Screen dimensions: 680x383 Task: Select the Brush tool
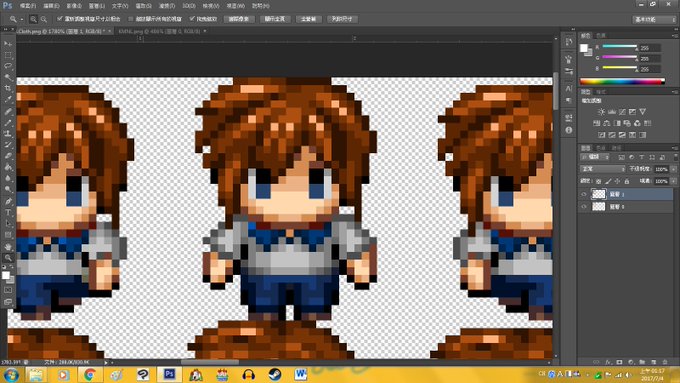(8, 123)
